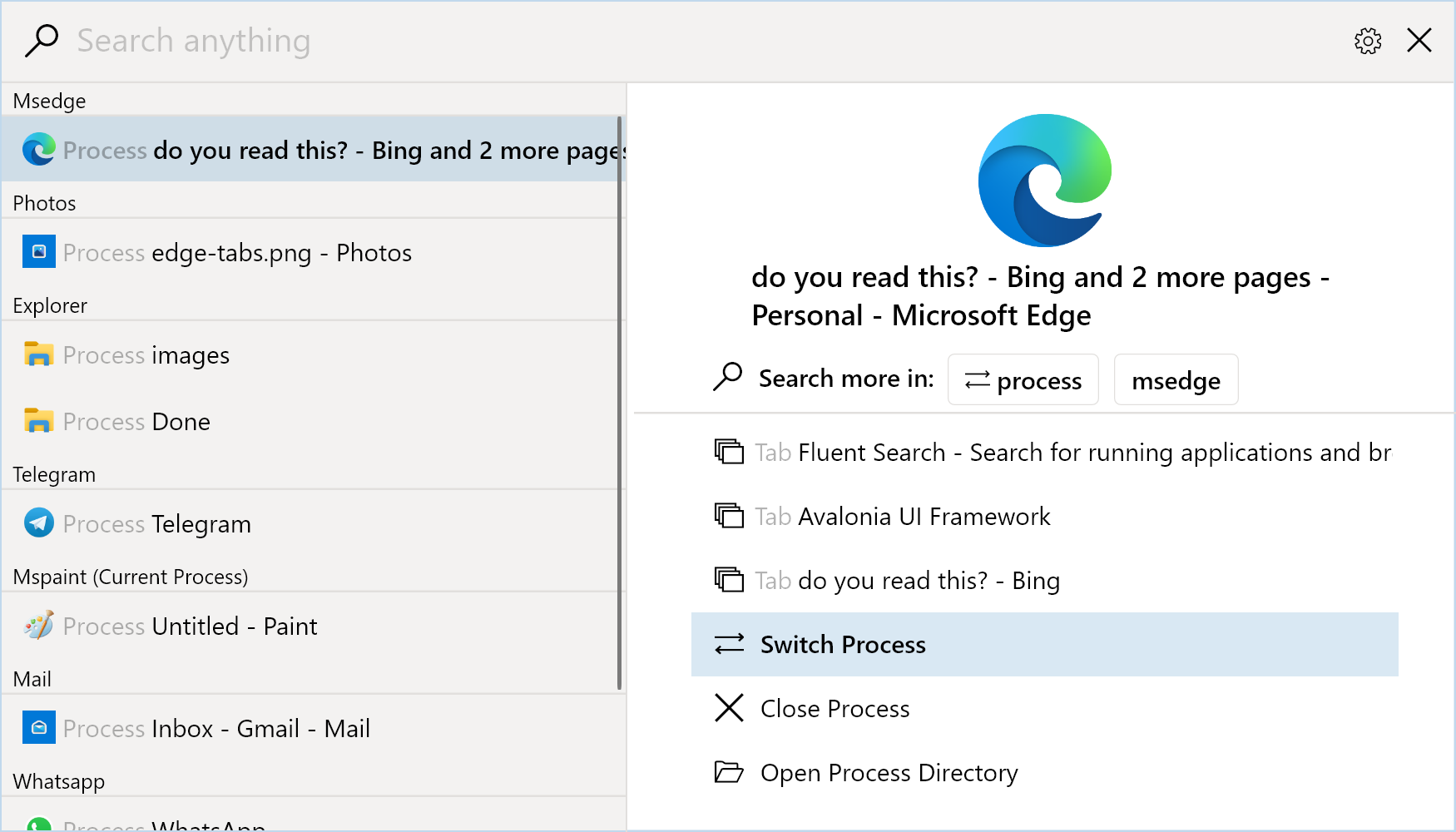Filter search by msedge tag
The height and width of the screenshot is (832, 1456).
tap(1175, 380)
